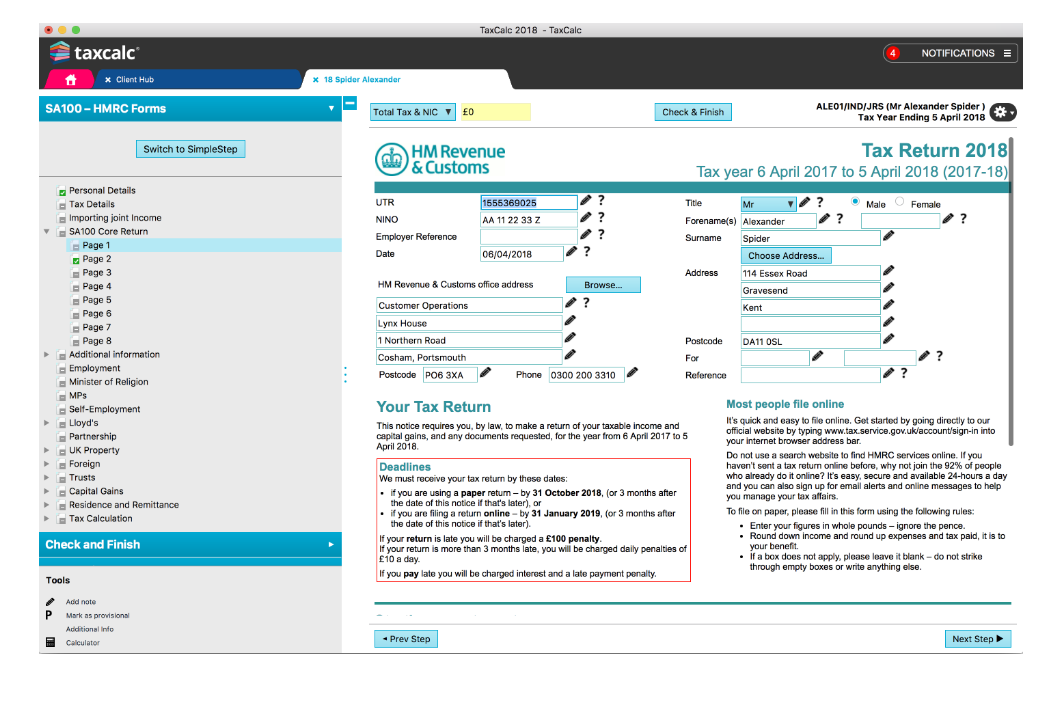Open the Calculator tool icon
Image resolution: width=1062 pixels, height=708 pixels.
pyautogui.click(x=51, y=642)
